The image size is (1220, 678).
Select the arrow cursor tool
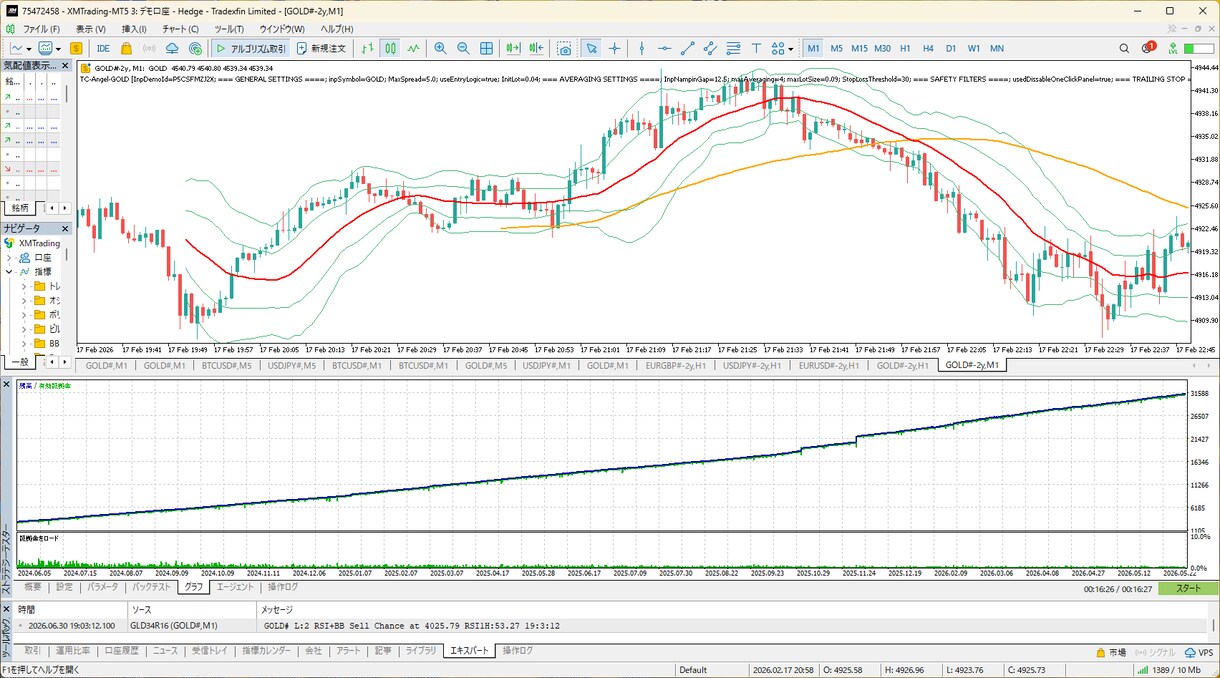tap(592, 48)
